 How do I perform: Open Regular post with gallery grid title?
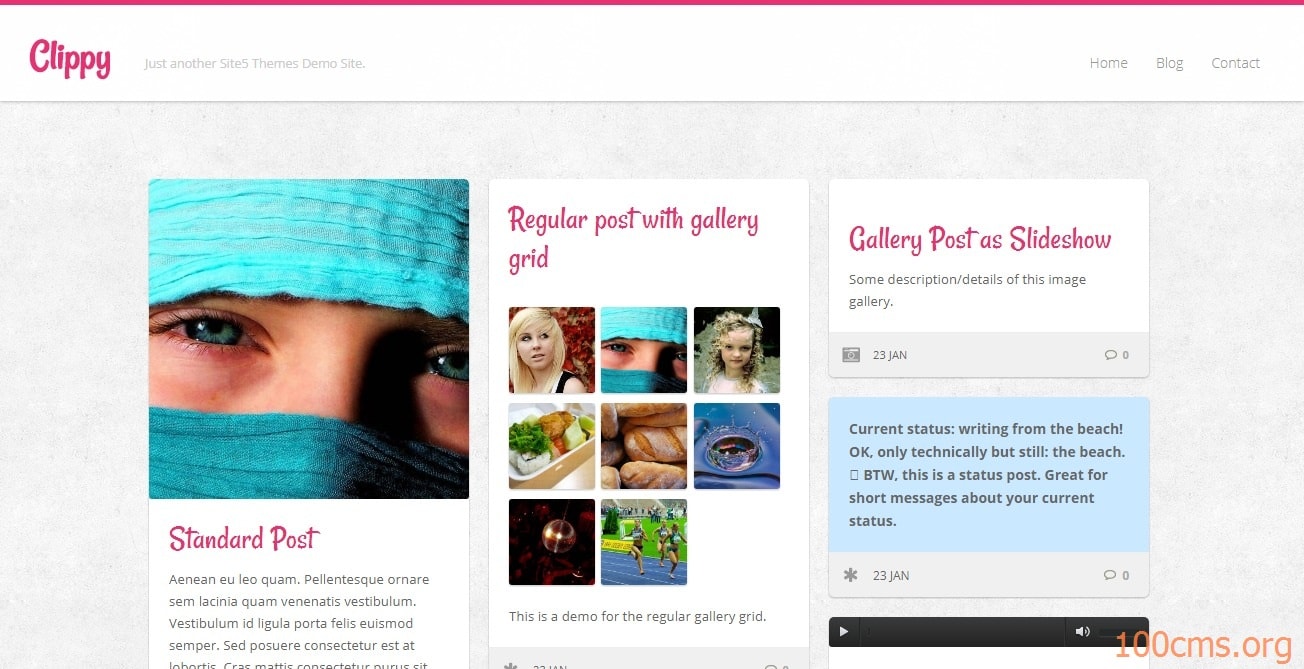633,238
